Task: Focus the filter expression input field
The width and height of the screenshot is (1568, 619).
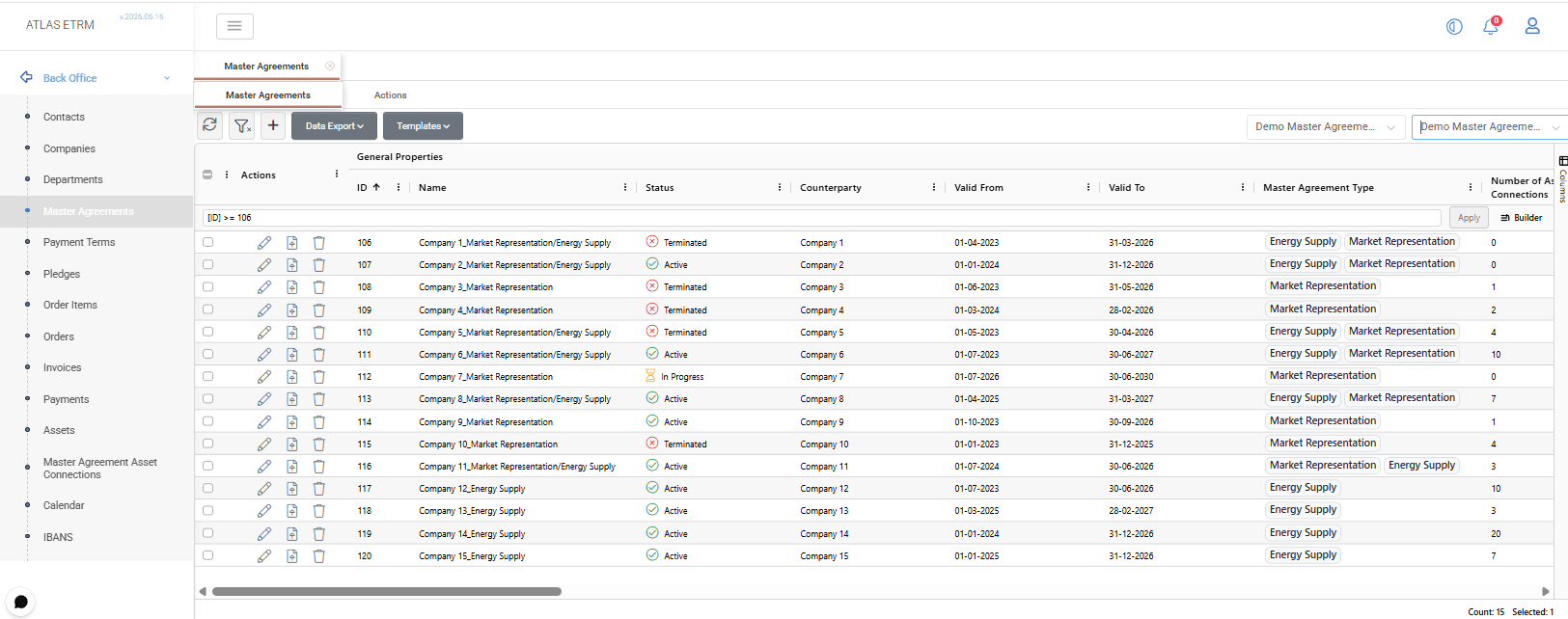Action: pos(821,218)
